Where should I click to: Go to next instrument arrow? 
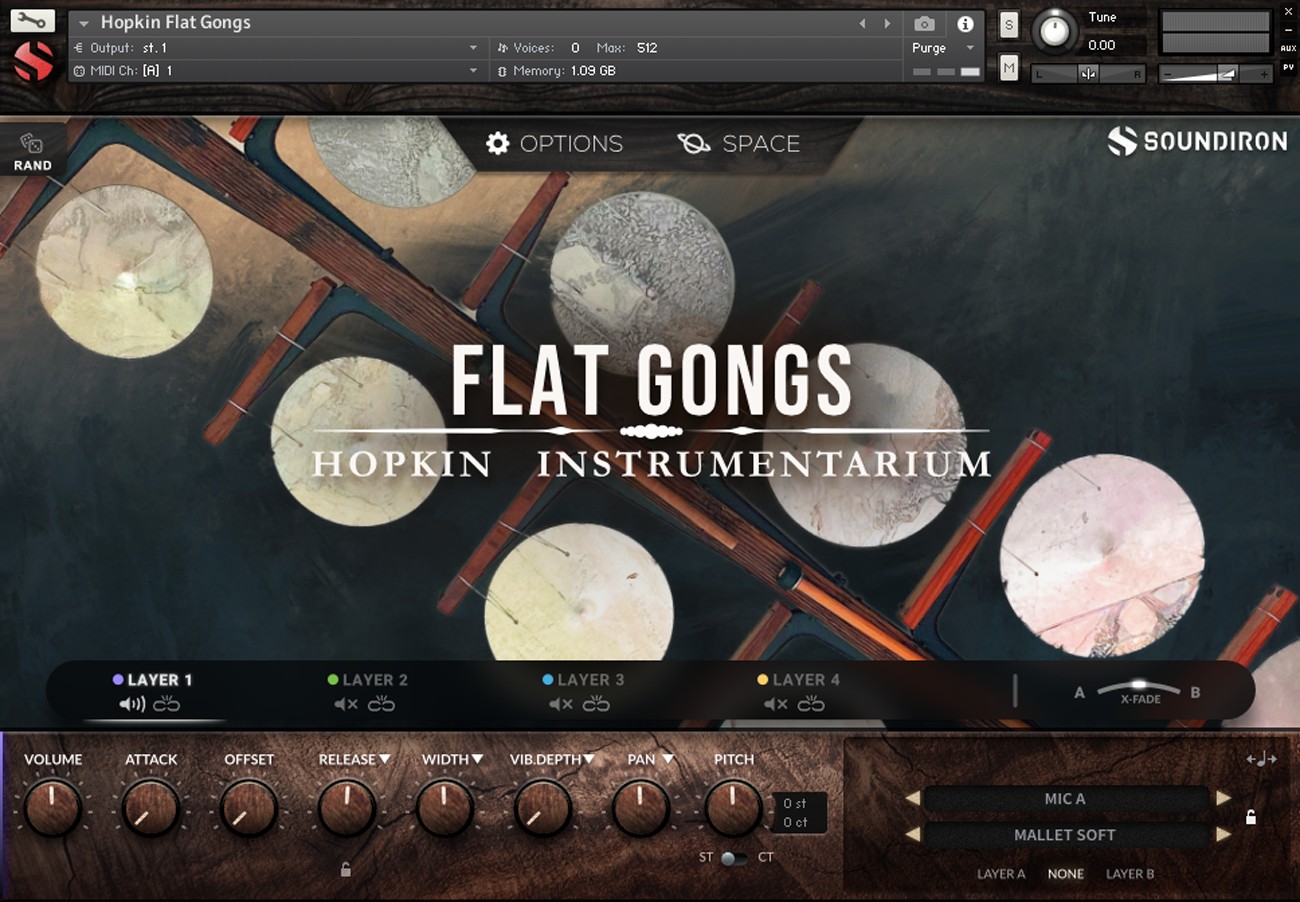coord(886,23)
